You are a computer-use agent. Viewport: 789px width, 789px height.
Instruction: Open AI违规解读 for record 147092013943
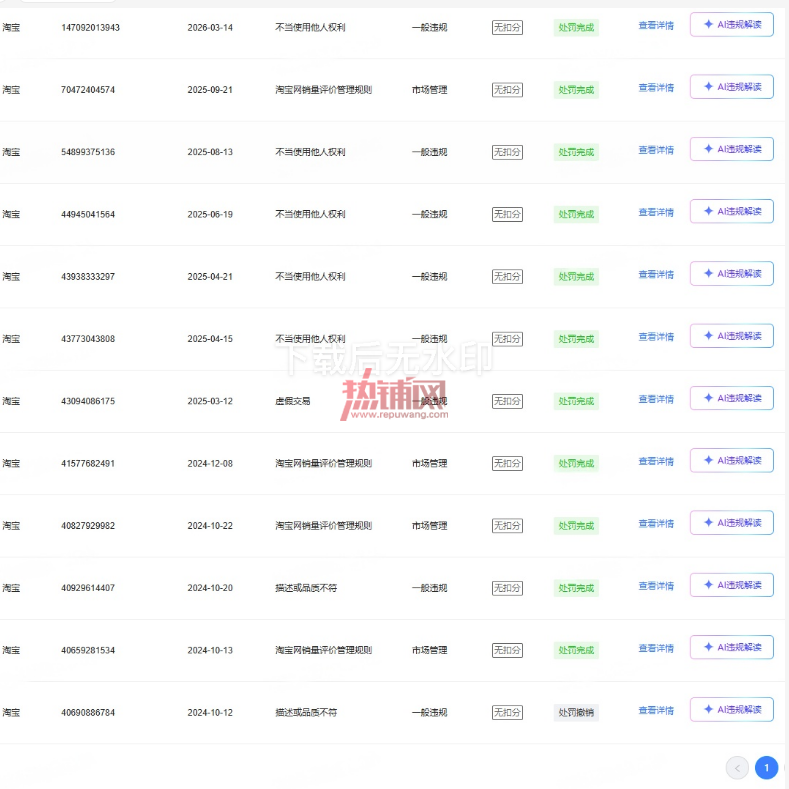[731, 25]
